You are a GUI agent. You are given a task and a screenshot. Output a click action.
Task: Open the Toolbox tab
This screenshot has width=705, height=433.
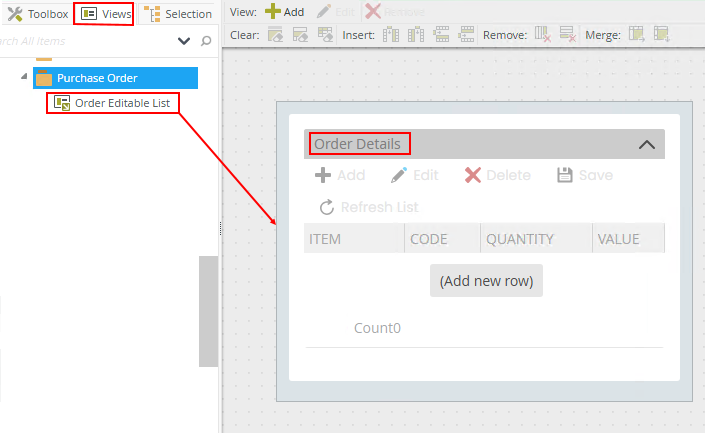pos(37,14)
